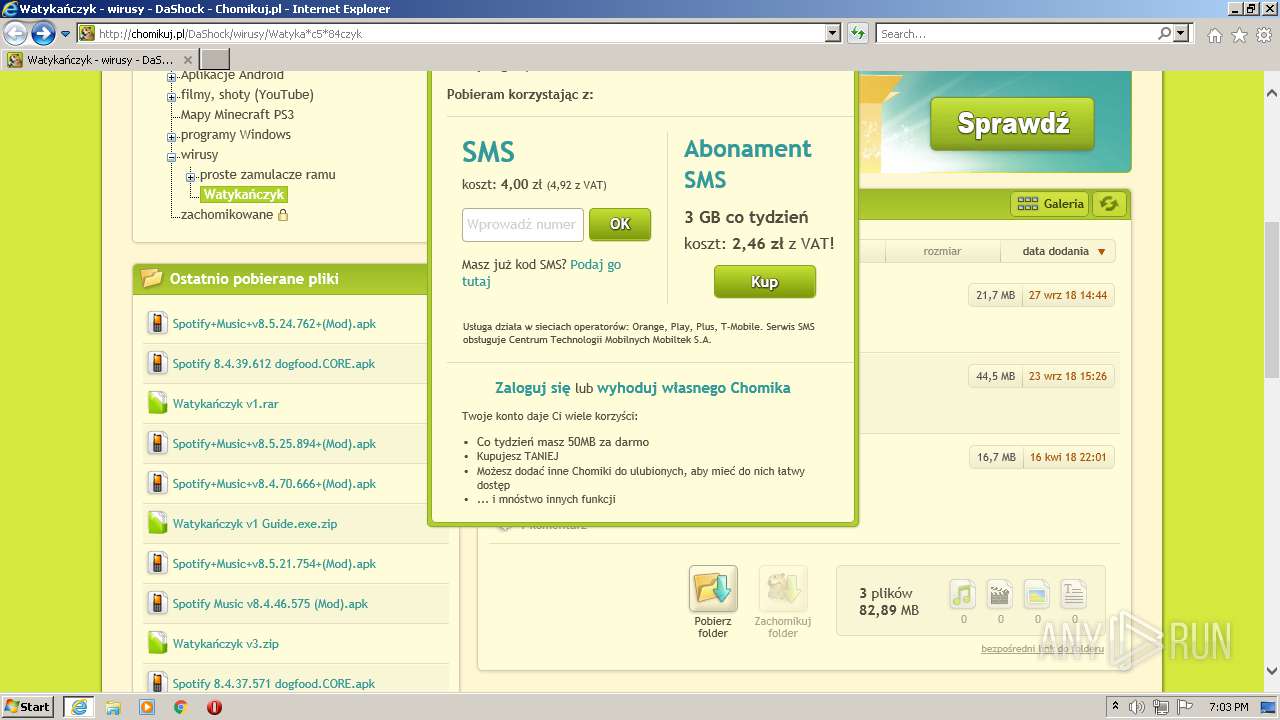
Task: Click the search magnifier icon in IE search box
Action: (1164, 33)
